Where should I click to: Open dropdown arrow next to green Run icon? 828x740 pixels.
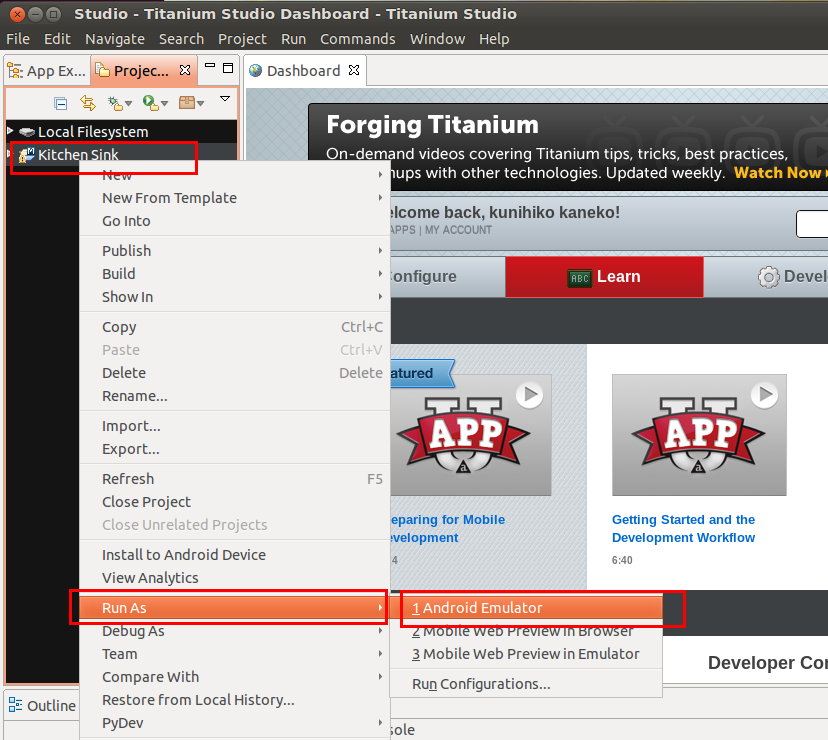[164, 104]
